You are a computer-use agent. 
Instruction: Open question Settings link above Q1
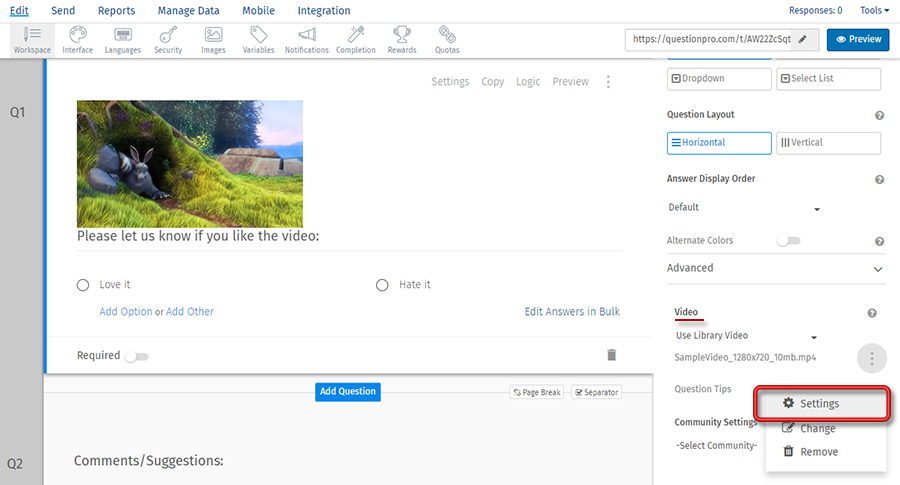pos(450,82)
